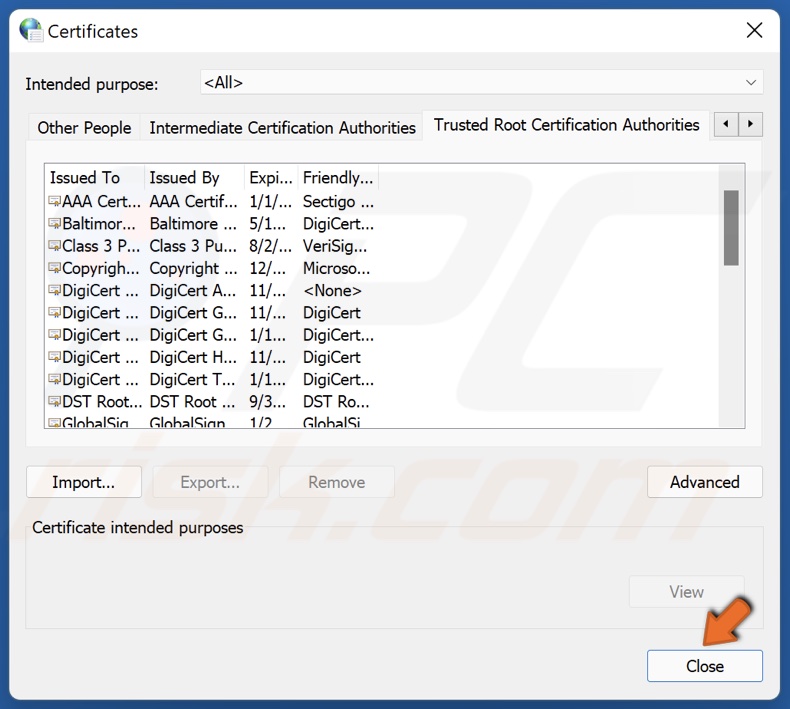Screen dimensions: 790x709
Task: Sort by the Issued To column header
Action: click(x=95, y=177)
